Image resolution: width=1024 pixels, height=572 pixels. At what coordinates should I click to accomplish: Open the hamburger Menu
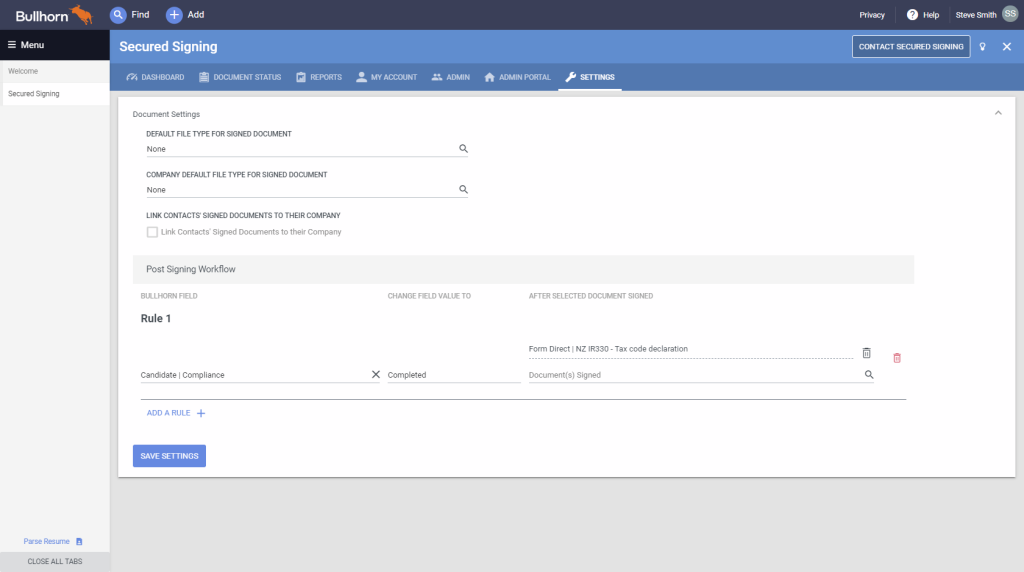click(26, 44)
